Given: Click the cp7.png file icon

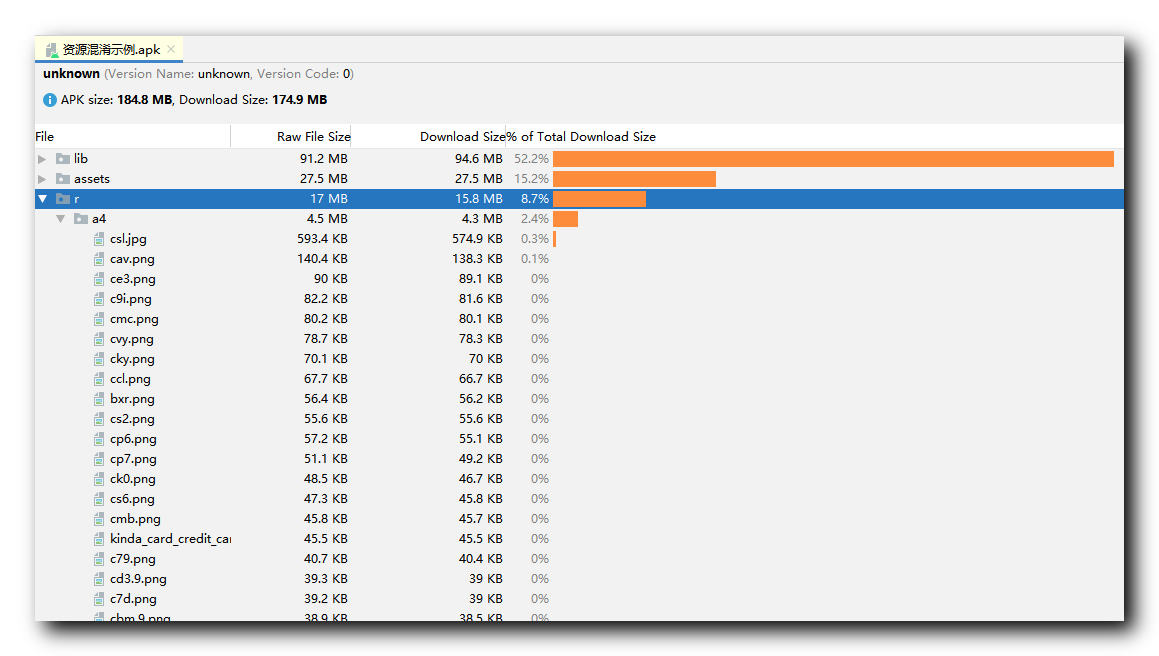Looking at the screenshot, I should 99,459.
